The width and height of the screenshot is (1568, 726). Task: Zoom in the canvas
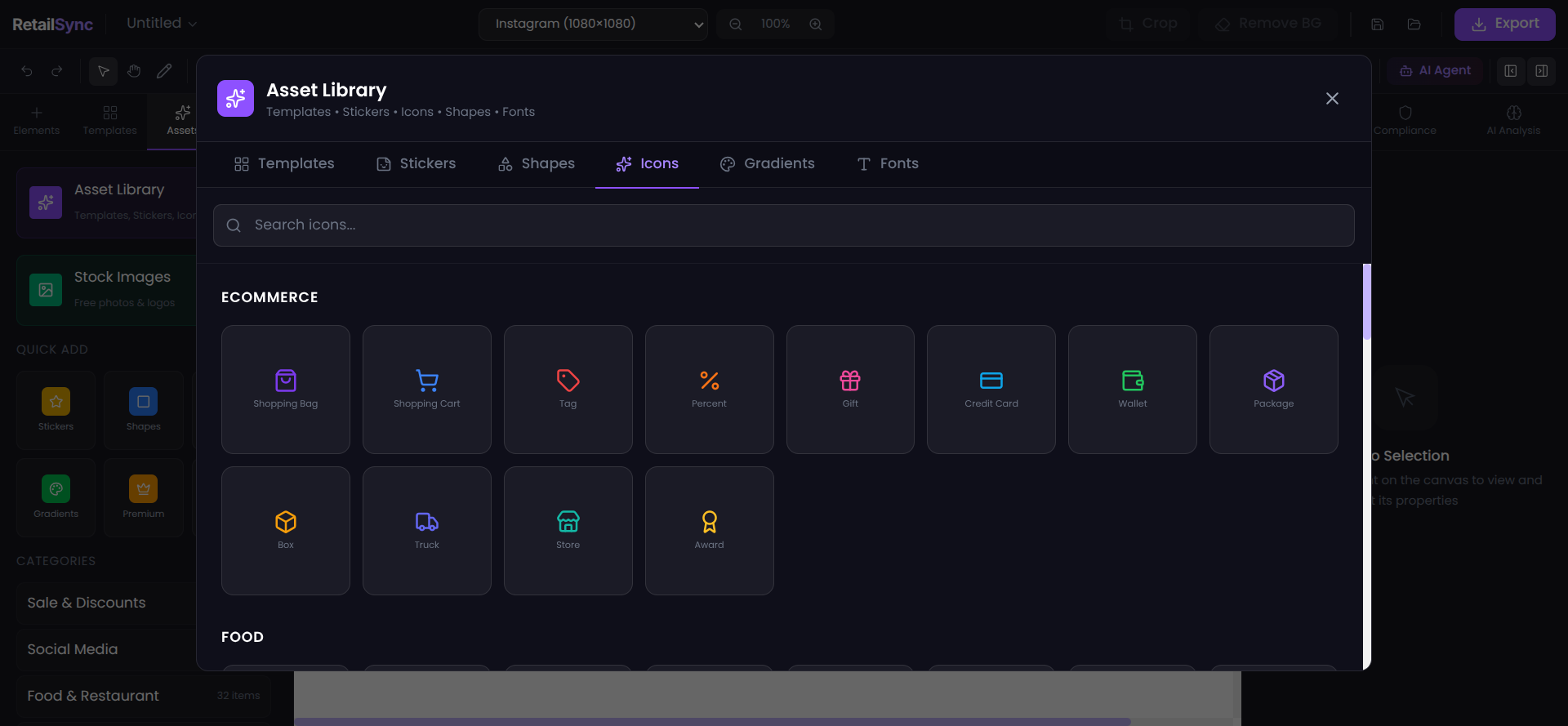[815, 24]
